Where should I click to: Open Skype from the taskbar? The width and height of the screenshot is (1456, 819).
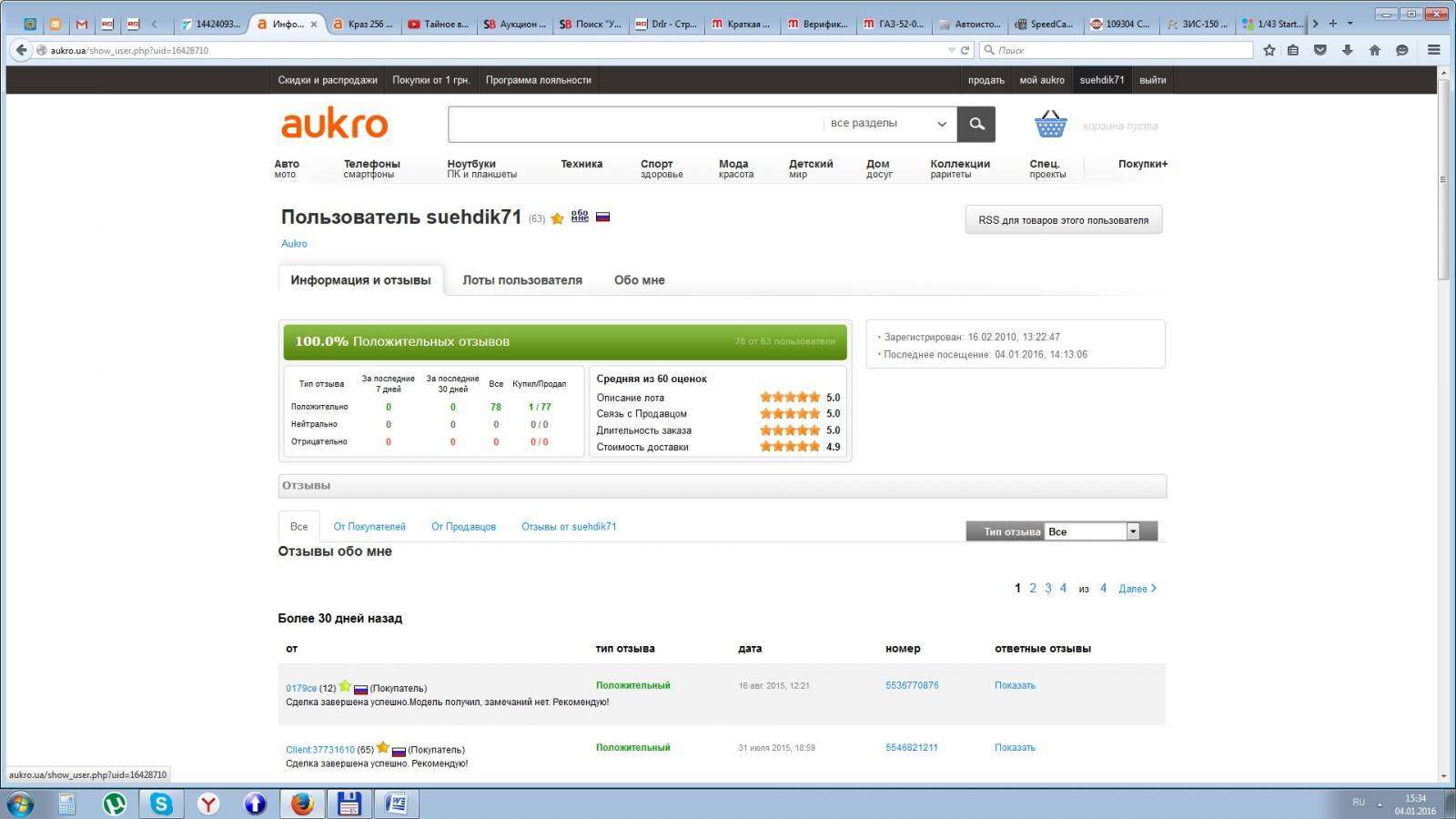coord(161,804)
